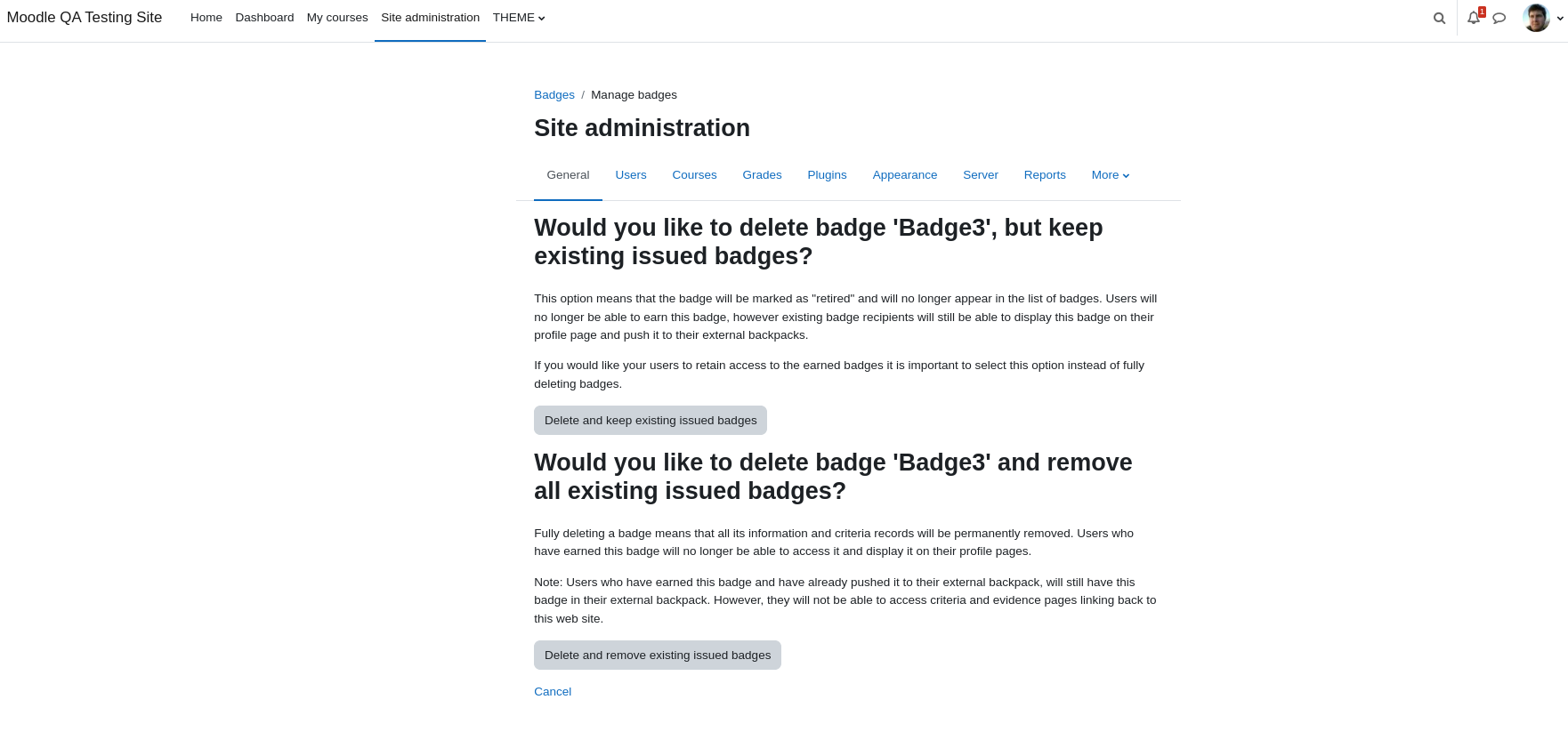Go to Home in top navigation
The height and width of the screenshot is (740, 1568).
click(206, 18)
